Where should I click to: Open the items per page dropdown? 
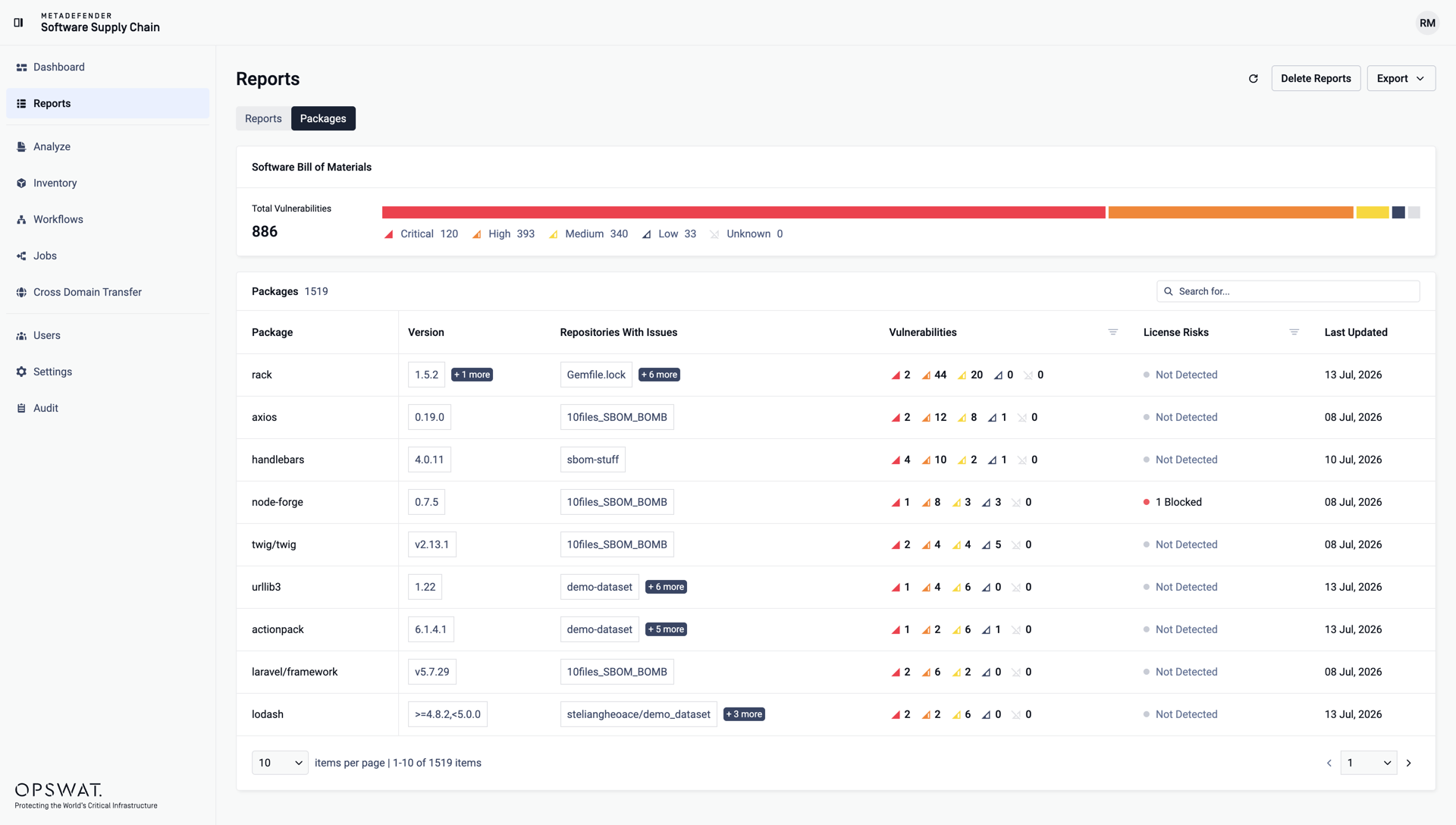click(280, 763)
